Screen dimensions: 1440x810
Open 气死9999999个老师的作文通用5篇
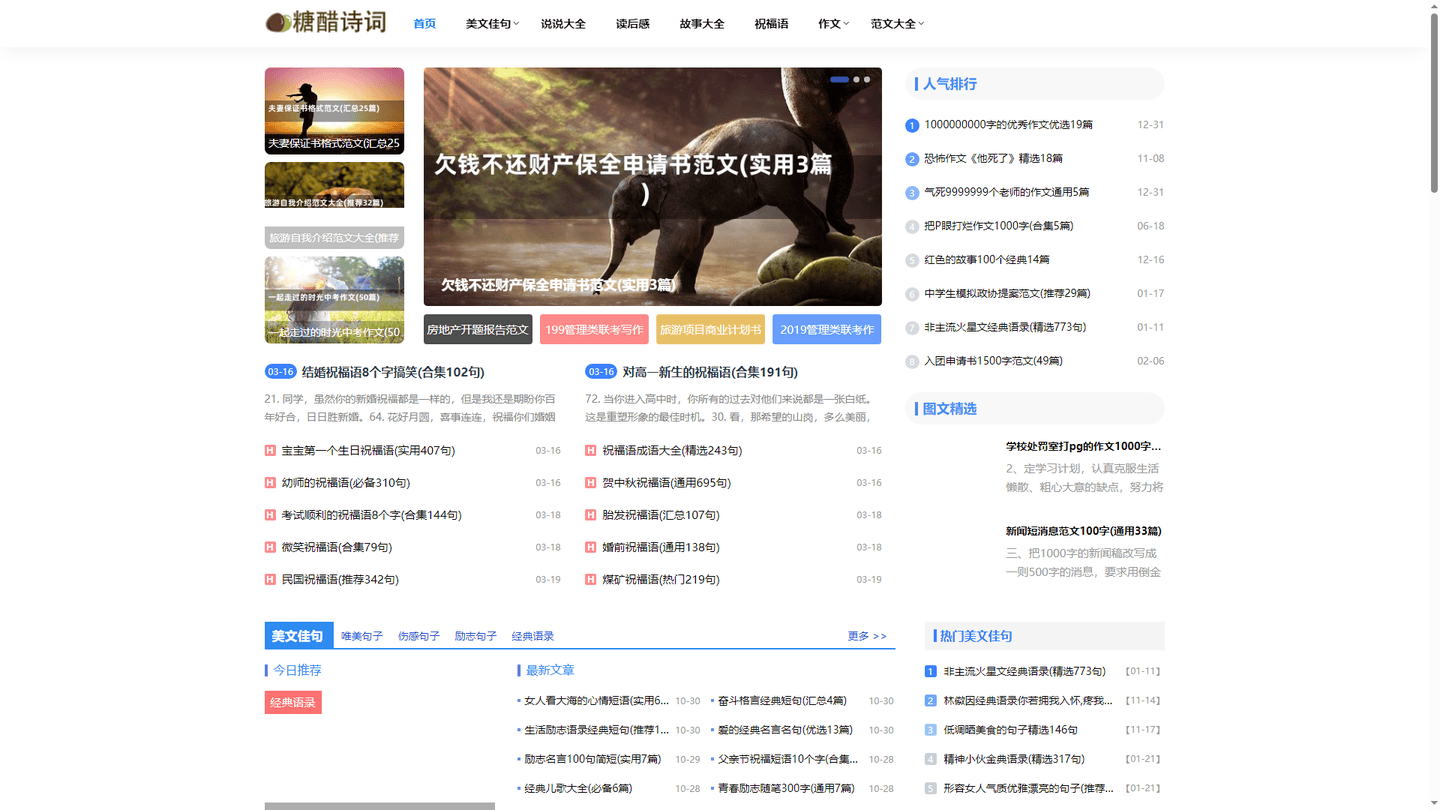(1007, 192)
